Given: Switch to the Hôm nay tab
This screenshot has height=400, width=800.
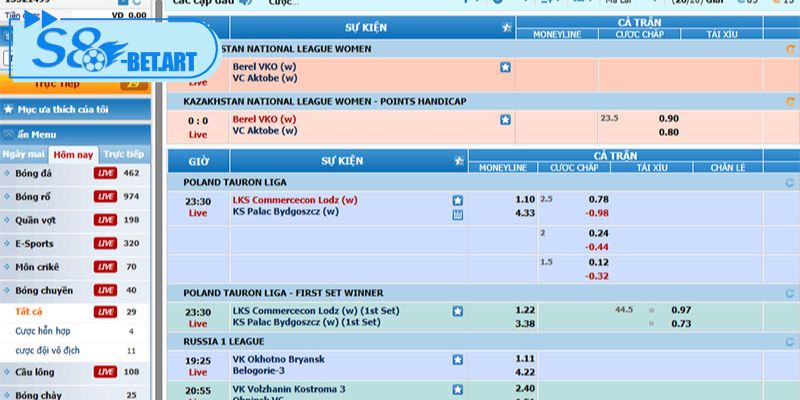Looking at the screenshot, I should tap(73, 155).
